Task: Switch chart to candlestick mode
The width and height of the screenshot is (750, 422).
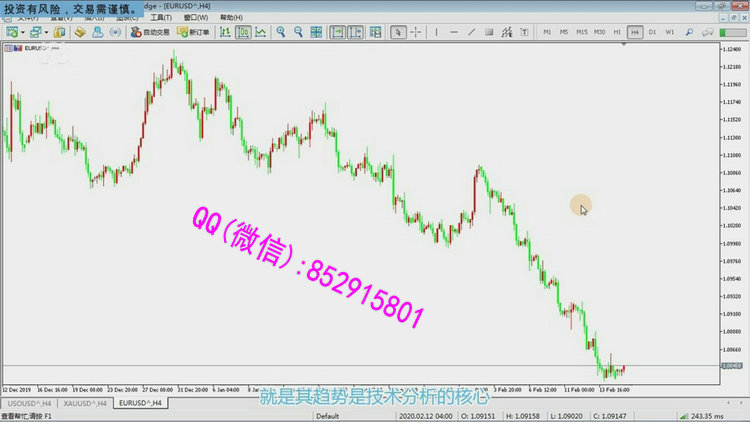Action: click(242, 32)
